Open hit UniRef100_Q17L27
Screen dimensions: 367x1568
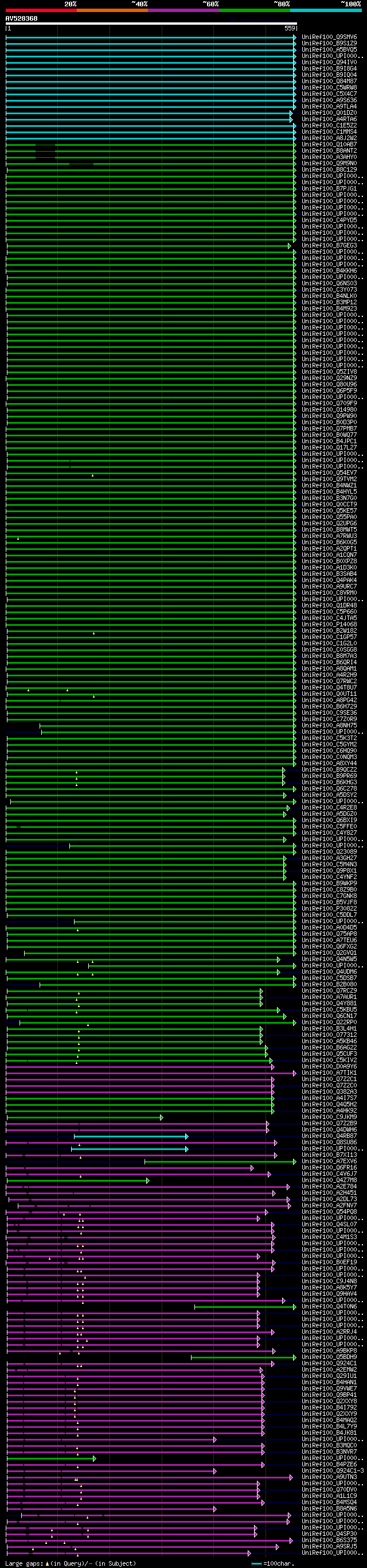coord(329,447)
